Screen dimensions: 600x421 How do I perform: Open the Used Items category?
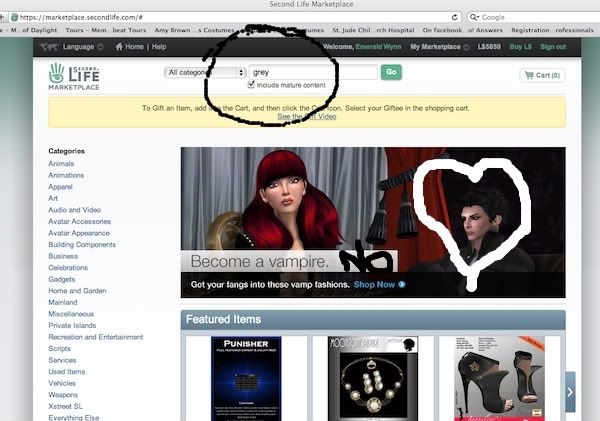pos(67,372)
